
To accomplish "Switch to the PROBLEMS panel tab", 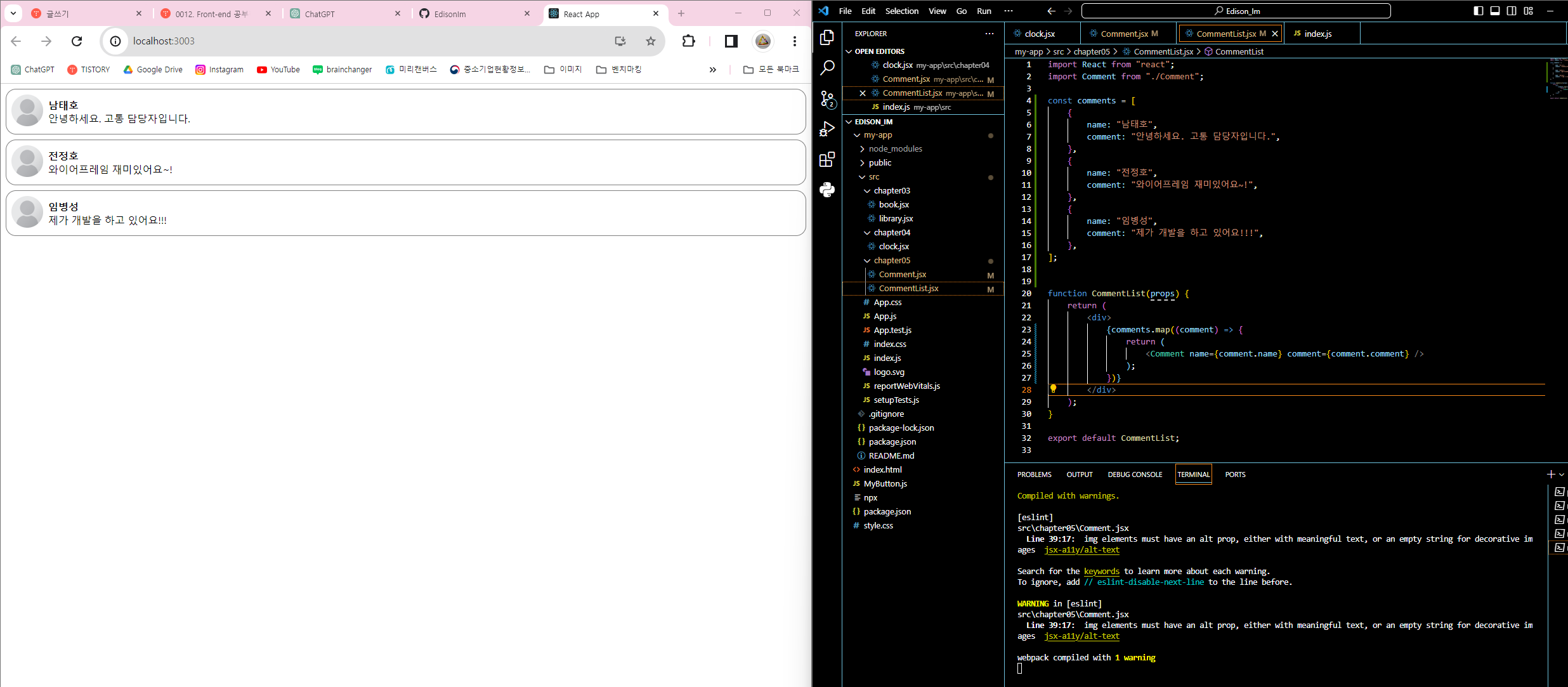I will pyautogui.click(x=1034, y=474).
